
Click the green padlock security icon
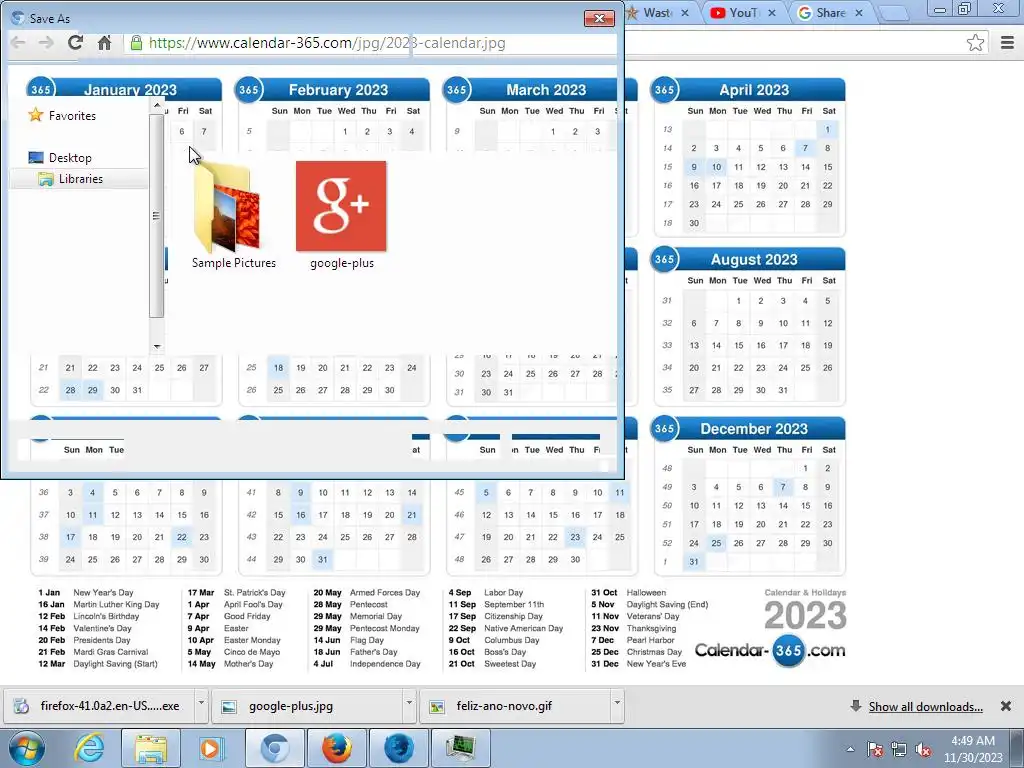[136, 43]
